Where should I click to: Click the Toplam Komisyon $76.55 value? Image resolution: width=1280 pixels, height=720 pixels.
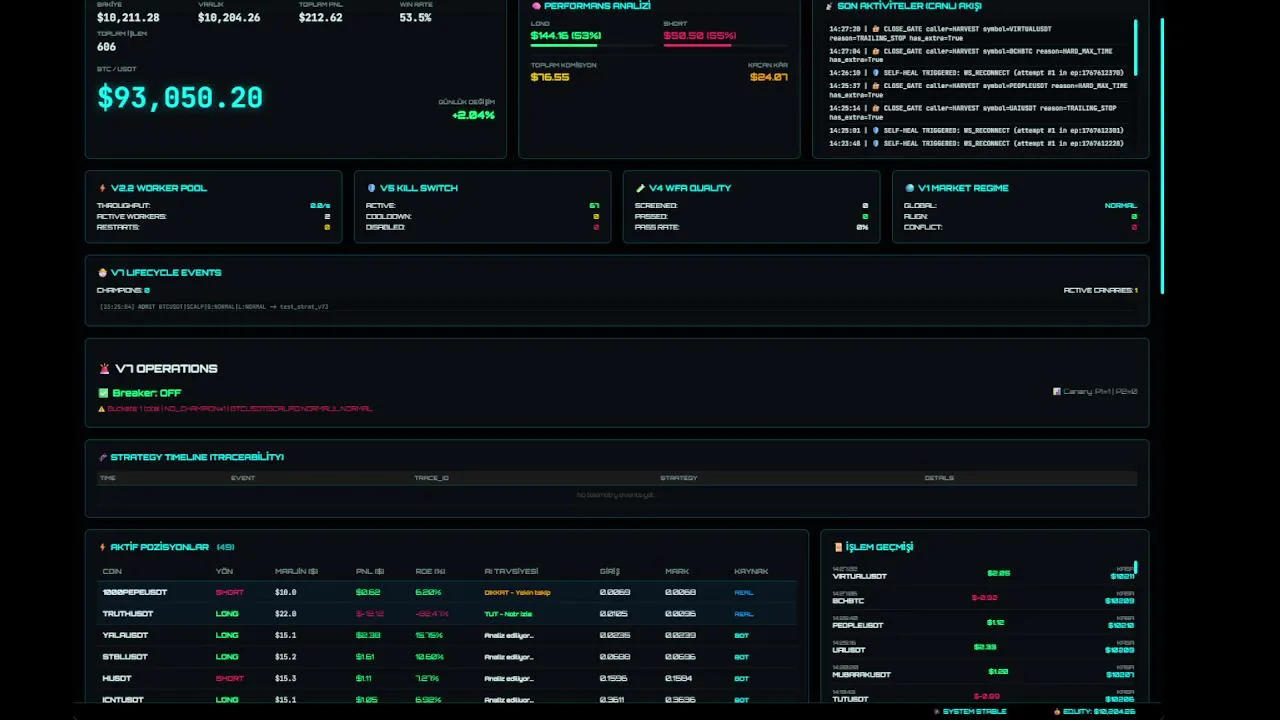point(550,77)
